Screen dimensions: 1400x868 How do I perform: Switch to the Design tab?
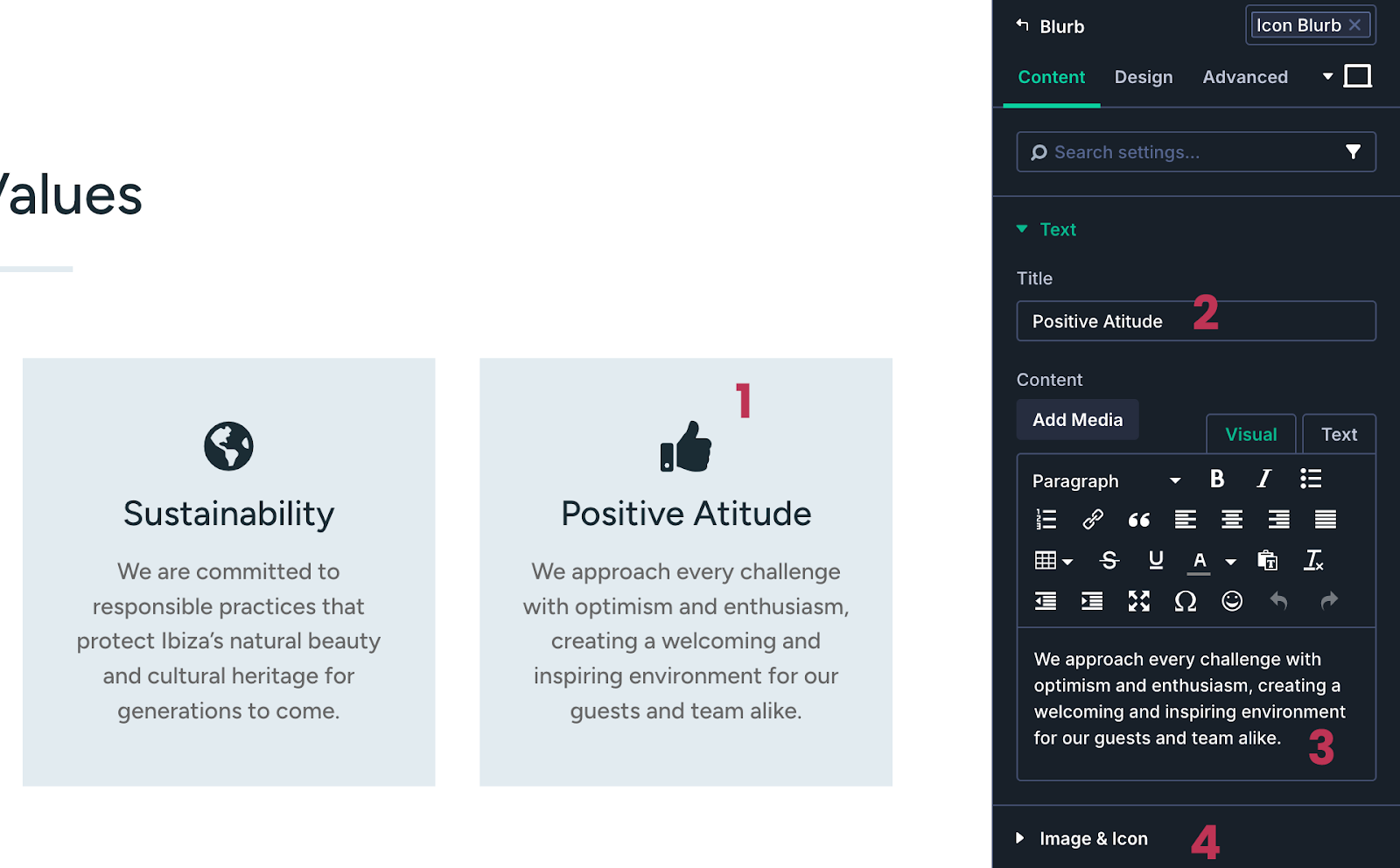1144,77
